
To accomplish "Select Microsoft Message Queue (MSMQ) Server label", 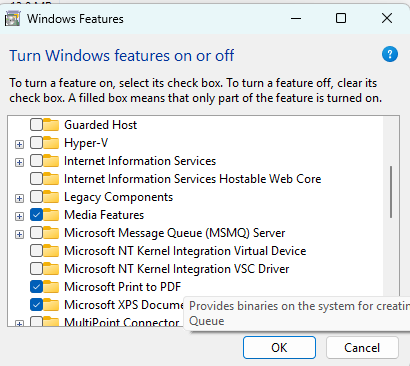I will click(x=175, y=233).
